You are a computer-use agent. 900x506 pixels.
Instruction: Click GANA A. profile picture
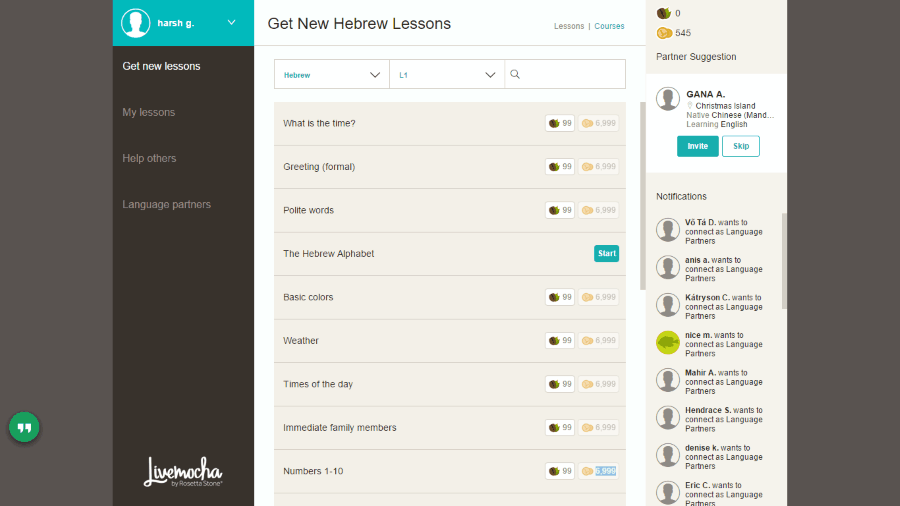(668, 99)
